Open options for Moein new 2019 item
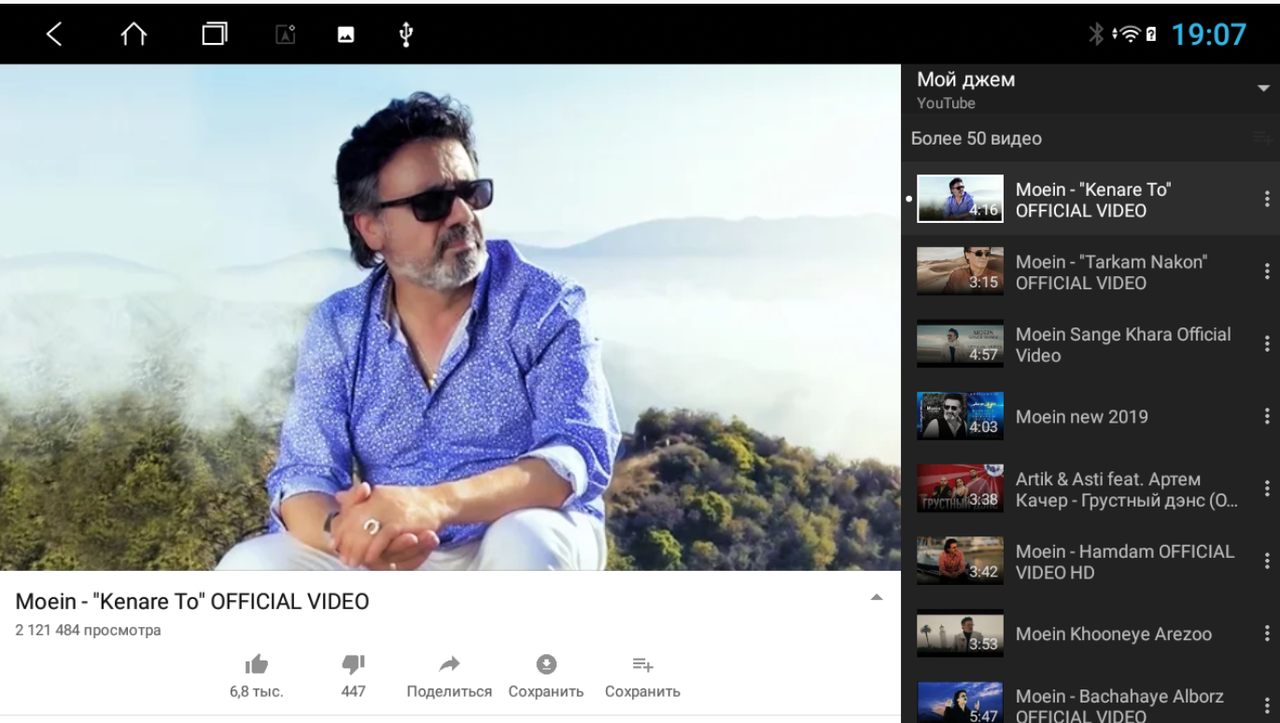The height and width of the screenshot is (723, 1280). [1267, 417]
